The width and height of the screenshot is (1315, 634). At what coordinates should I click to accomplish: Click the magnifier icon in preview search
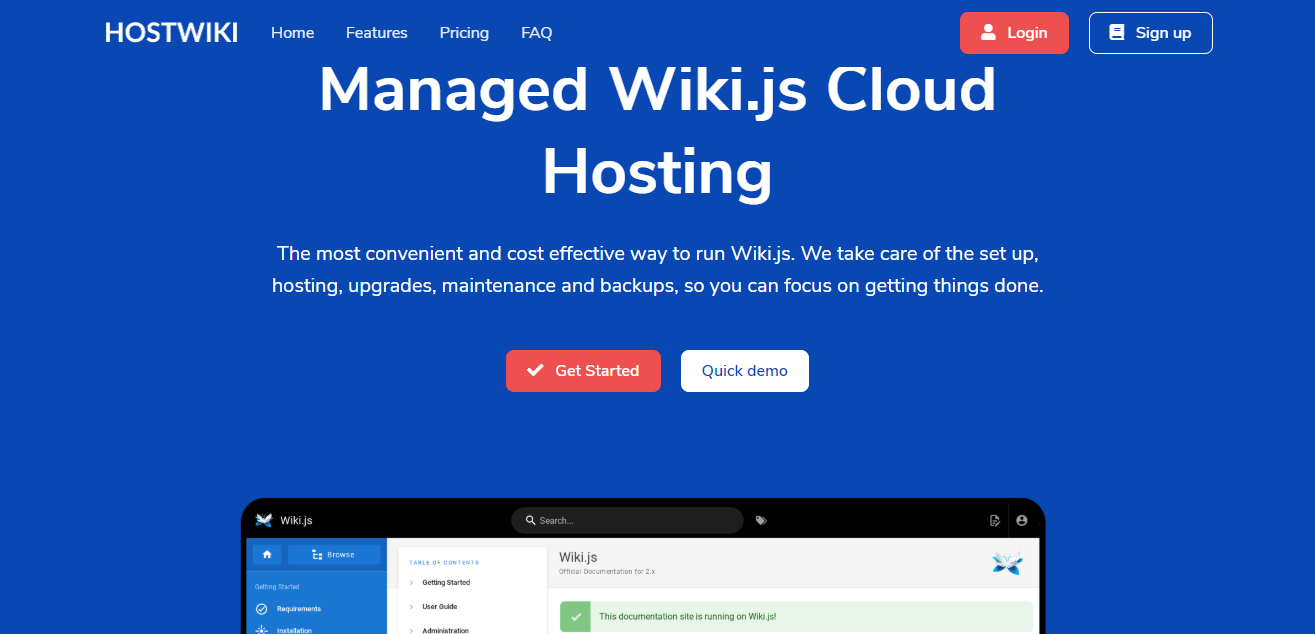530,520
